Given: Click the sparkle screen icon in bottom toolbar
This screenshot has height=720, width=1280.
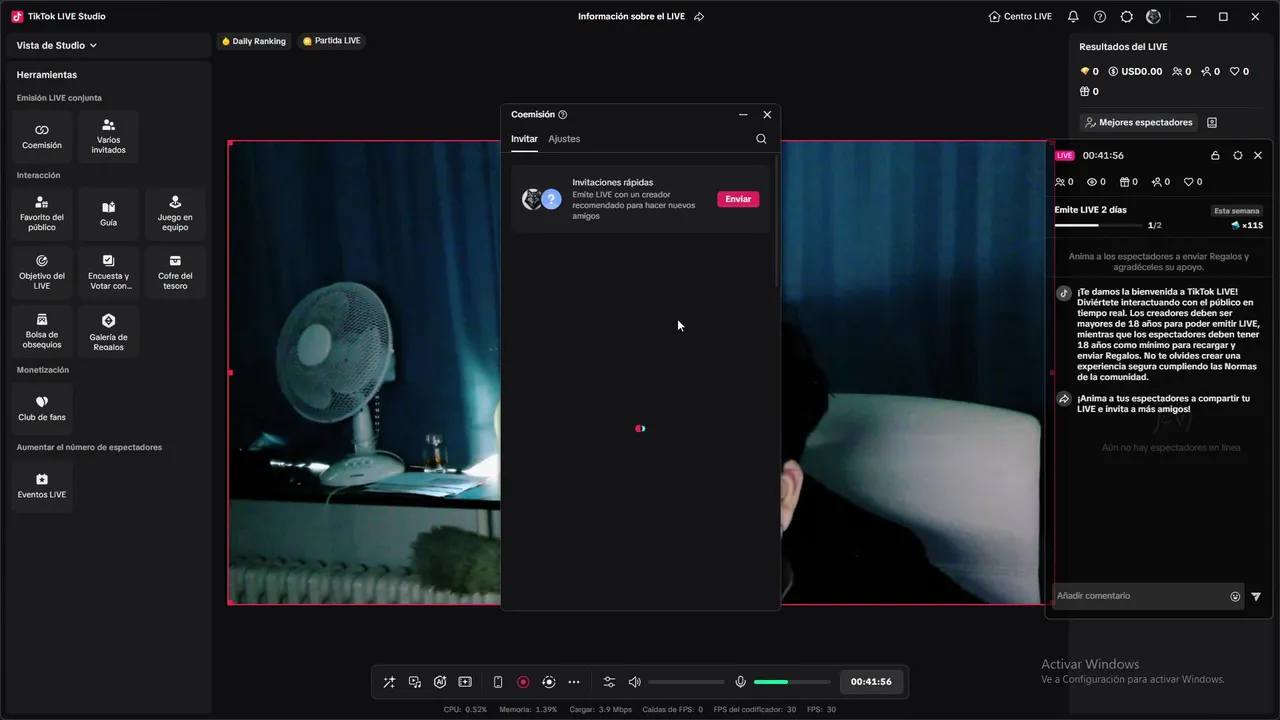Looking at the screenshot, I should (x=465, y=682).
